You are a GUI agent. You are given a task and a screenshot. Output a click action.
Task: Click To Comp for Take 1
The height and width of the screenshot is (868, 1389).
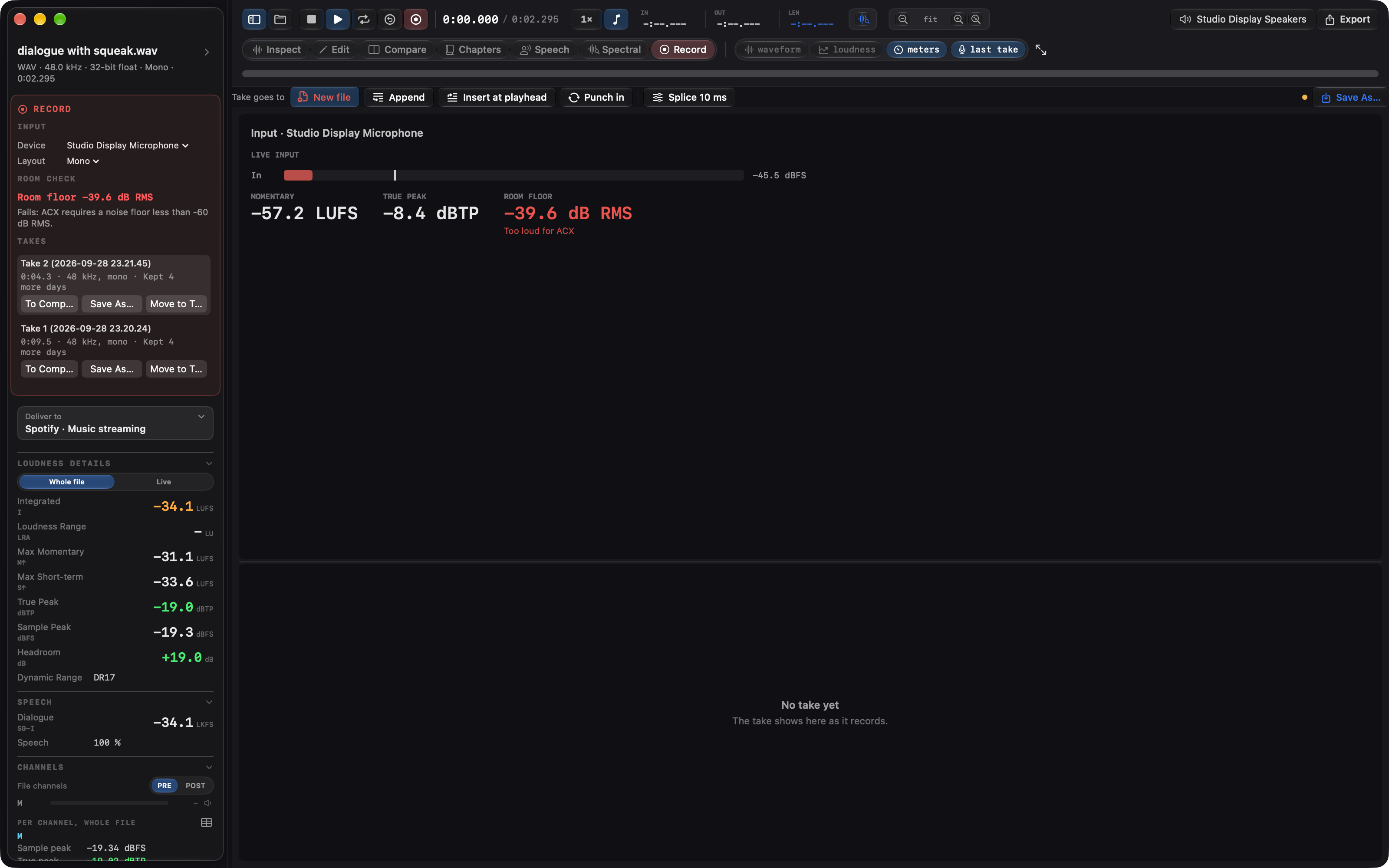[x=49, y=369]
